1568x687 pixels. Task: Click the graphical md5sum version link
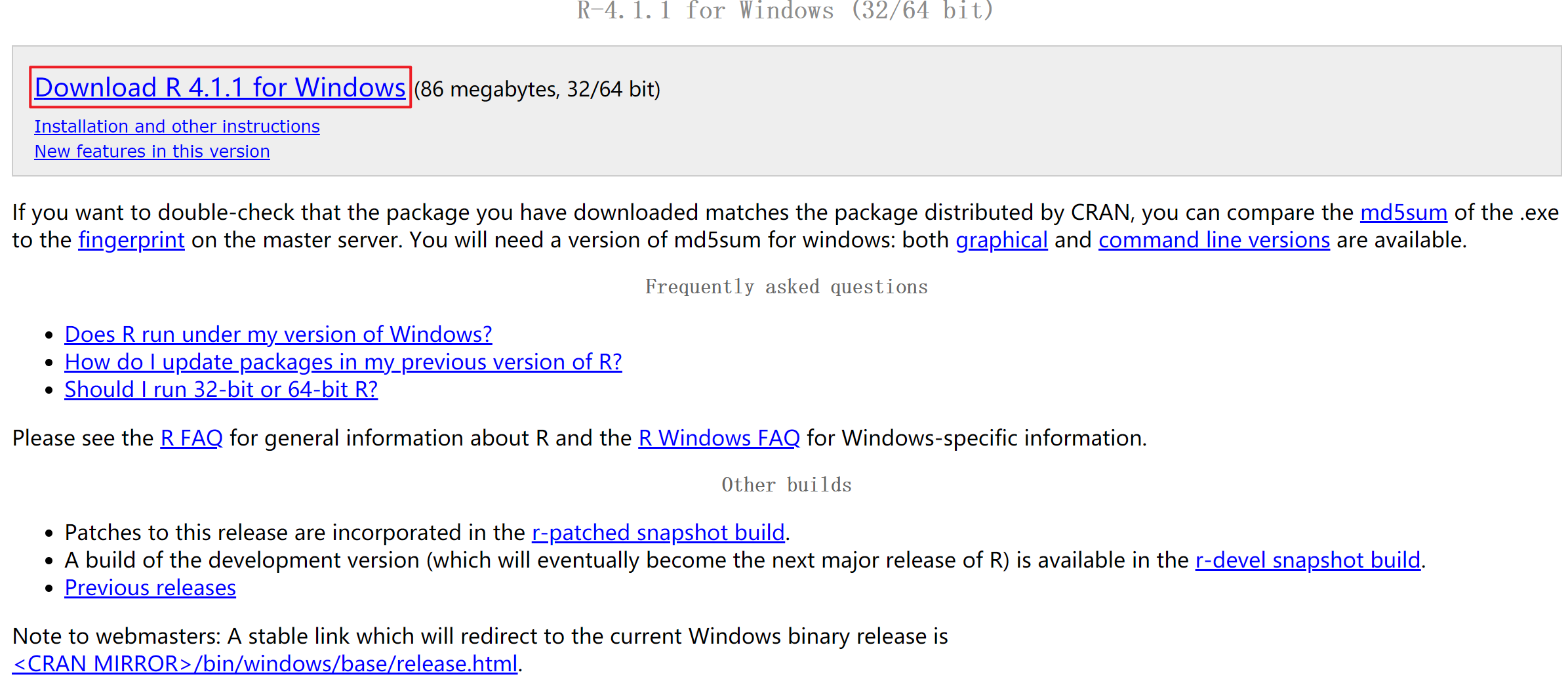point(1001,240)
